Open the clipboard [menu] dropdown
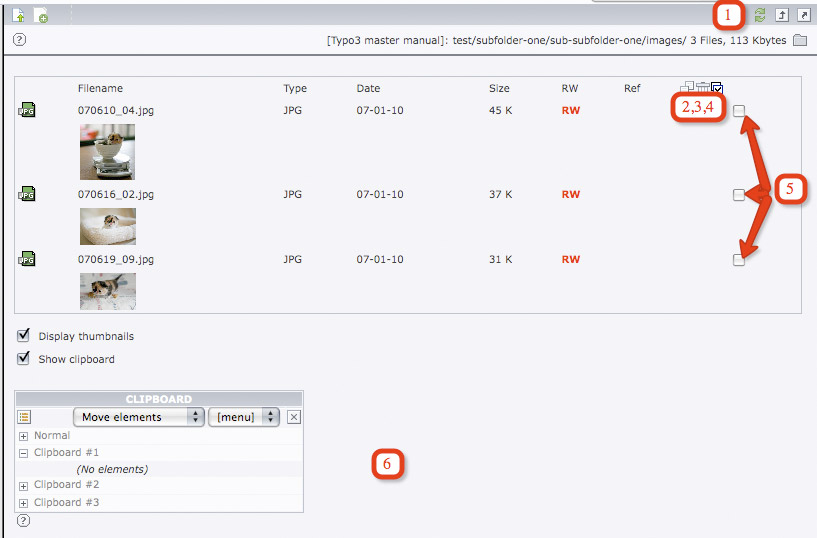 pyautogui.click(x=243, y=417)
